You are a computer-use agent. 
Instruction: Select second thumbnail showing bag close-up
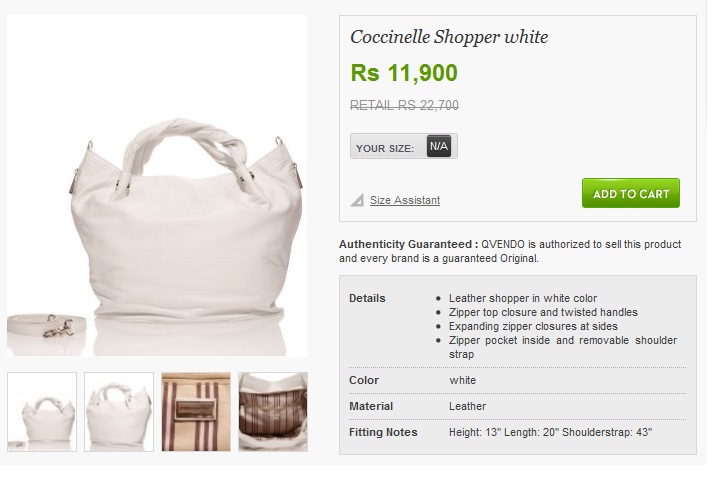pyautogui.click(x=119, y=412)
